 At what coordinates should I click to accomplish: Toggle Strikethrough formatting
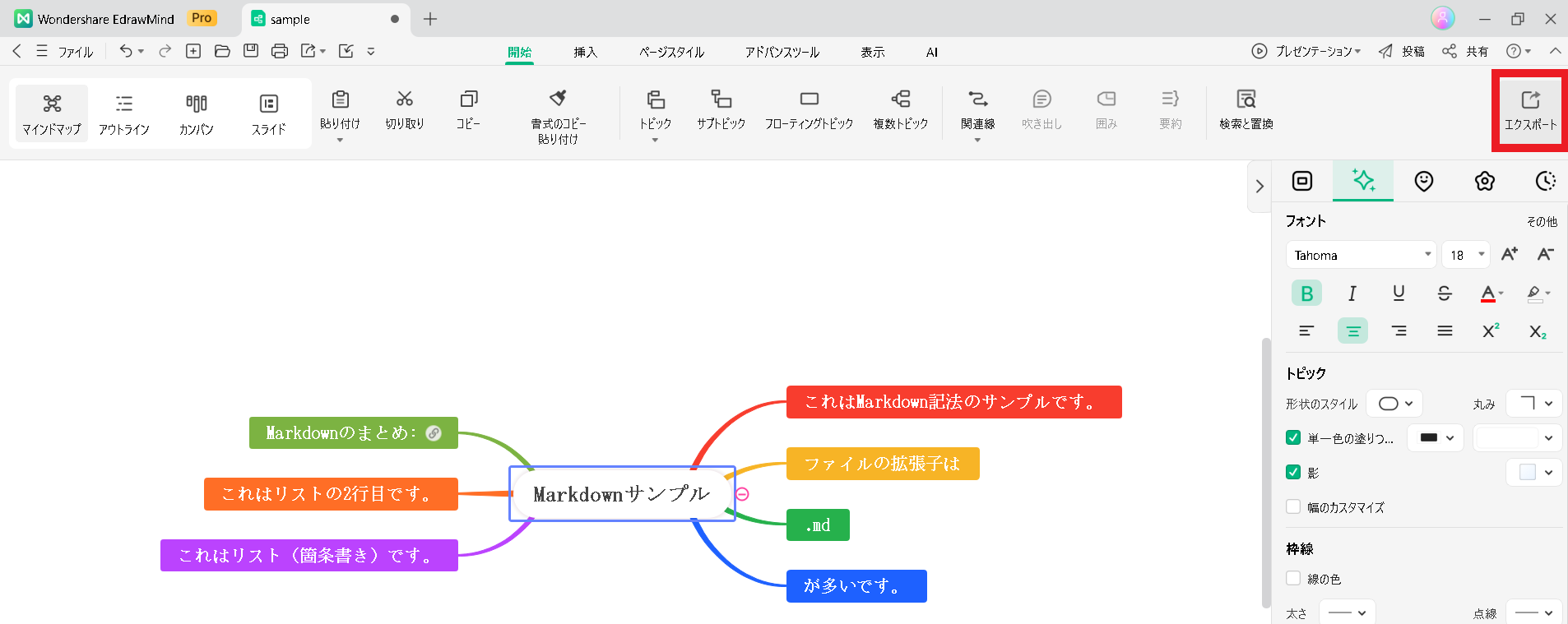[1445, 294]
